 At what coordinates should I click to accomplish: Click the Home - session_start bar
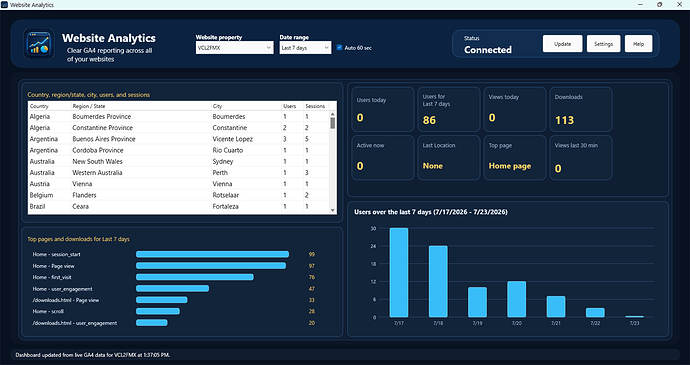coord(213,254)
